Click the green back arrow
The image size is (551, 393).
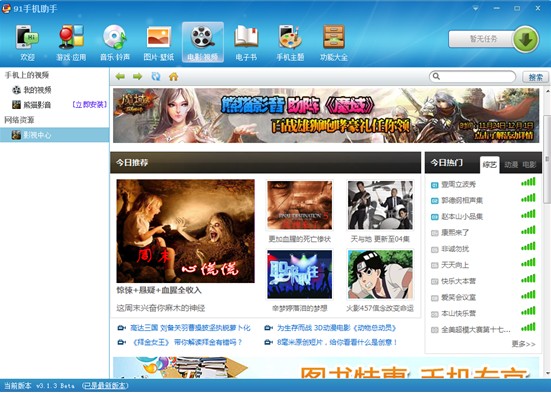pos(120,76)
